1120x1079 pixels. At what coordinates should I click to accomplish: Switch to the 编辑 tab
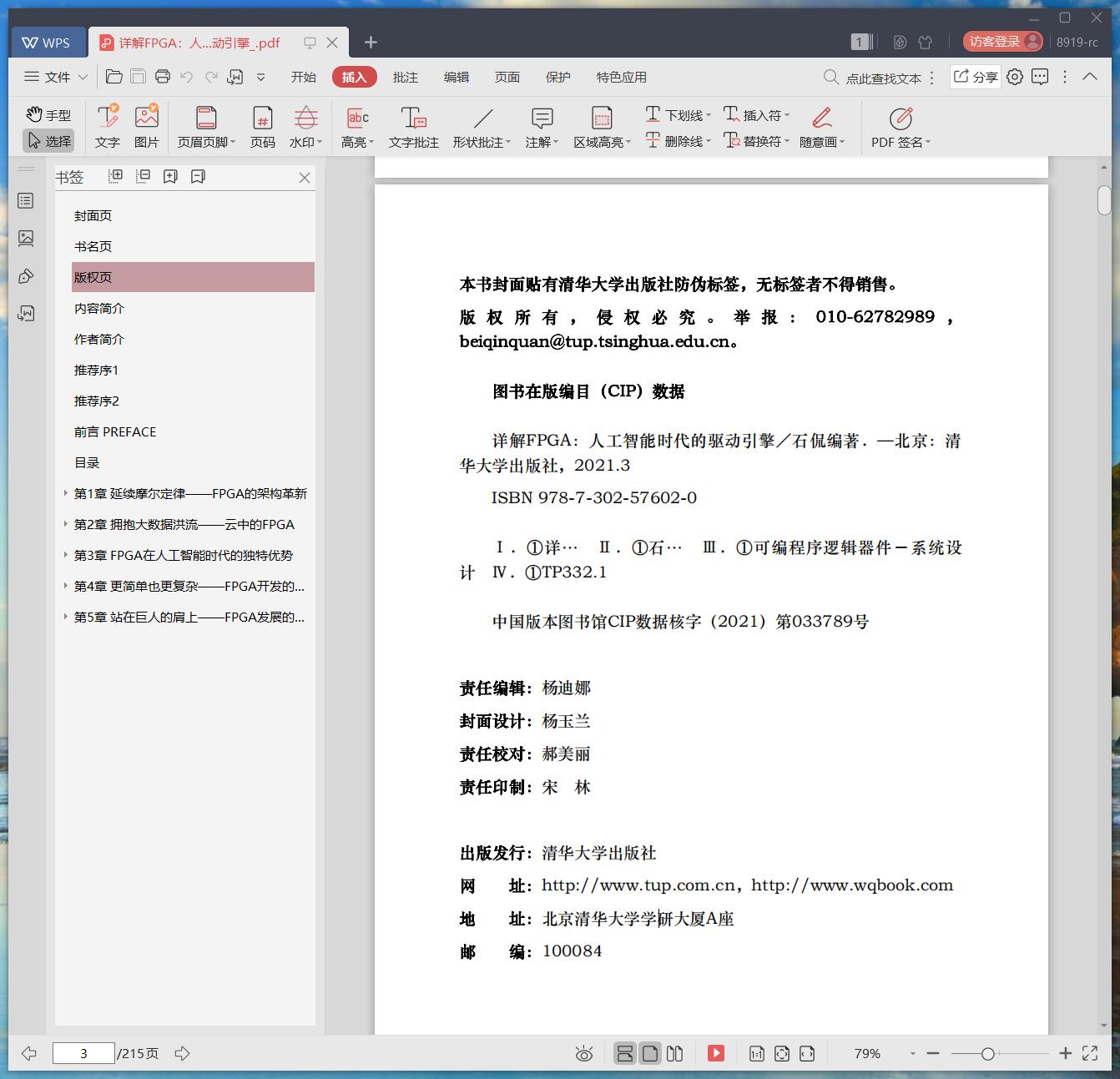(457, 77)
